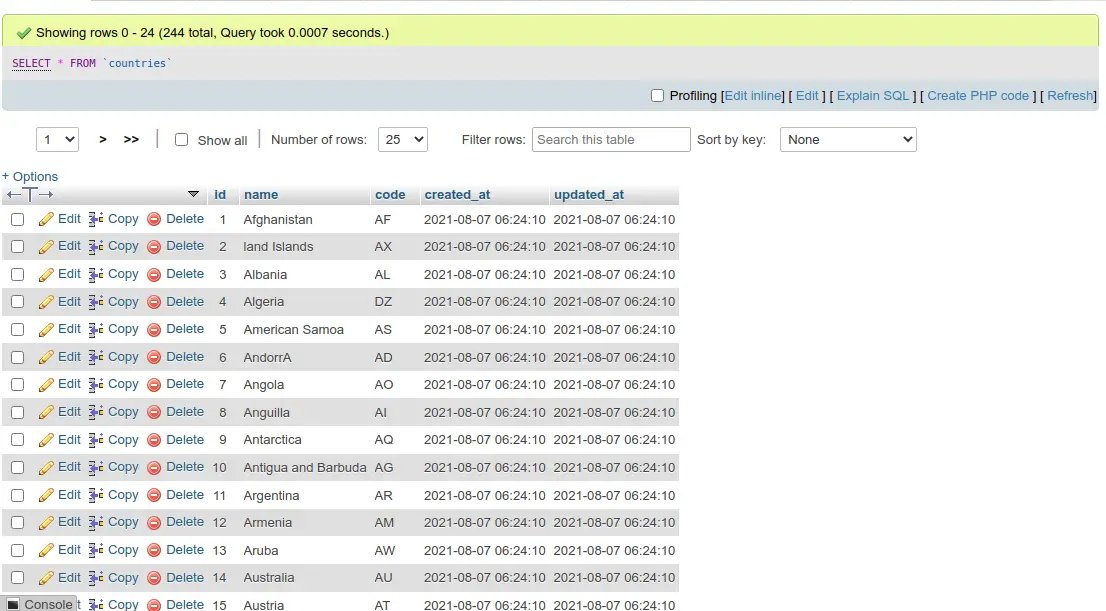Check the Show all checkbox
The height and width of the screenshot is (611, 1106).
[x=181, y=140]
